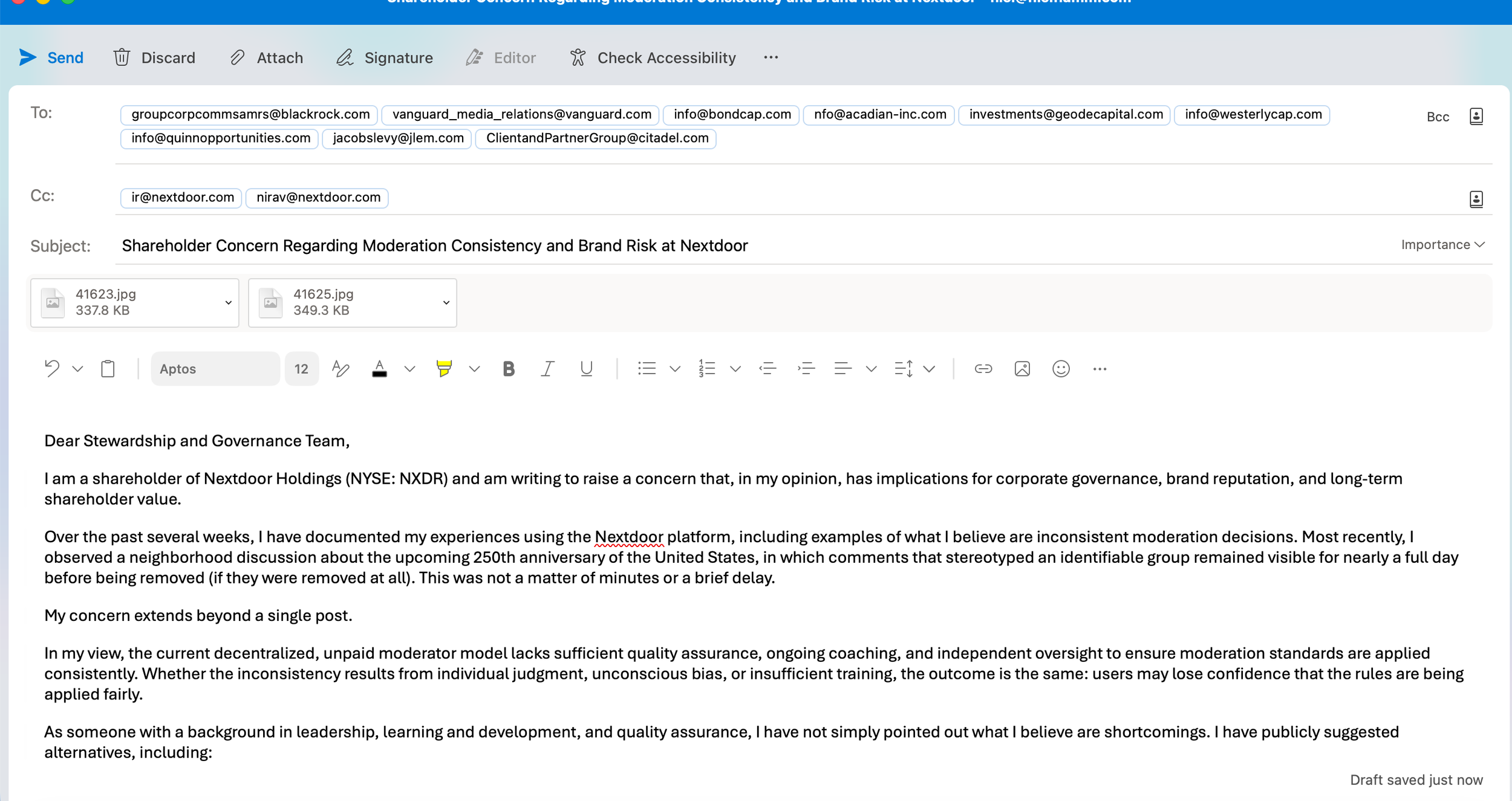
Task: Select recipient nfo@acadian-inc.com
Action: (x=879, y=114)
